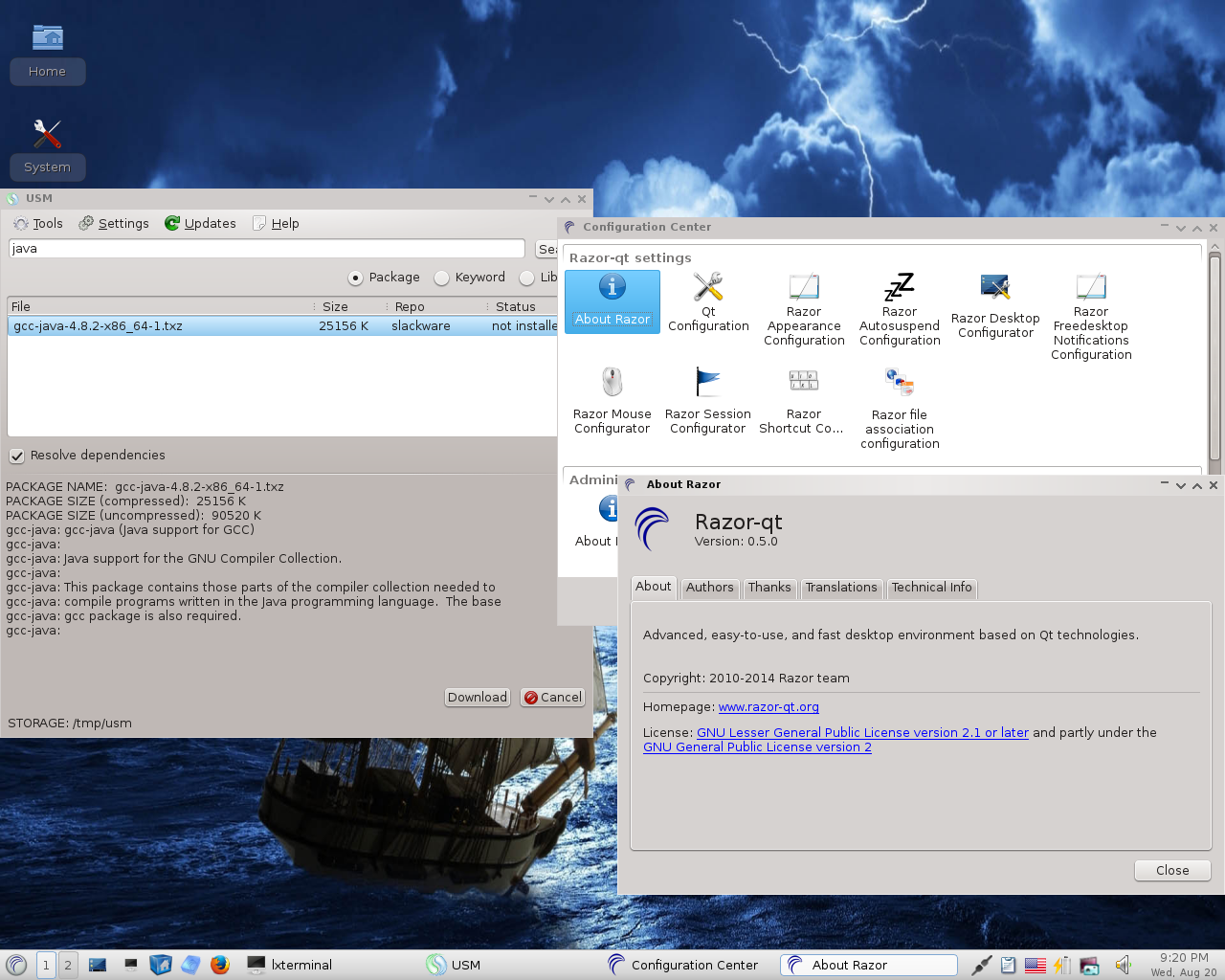Launch Razor Session Configurator
This screenshot has height=980, width=1225.
tap(708, 401)
